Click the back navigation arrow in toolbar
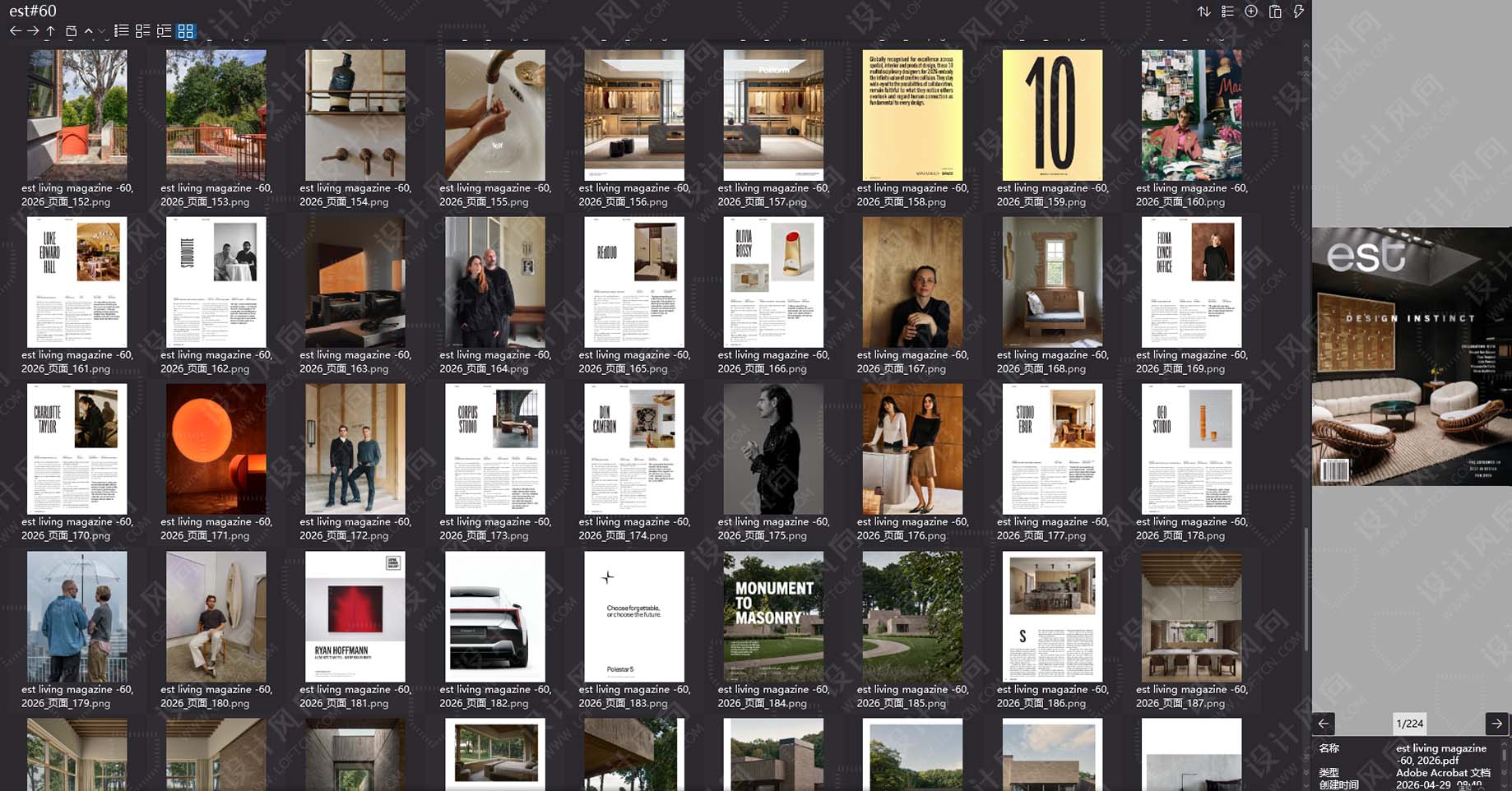This screenshot has width=1512, height=791. point(15,31)
